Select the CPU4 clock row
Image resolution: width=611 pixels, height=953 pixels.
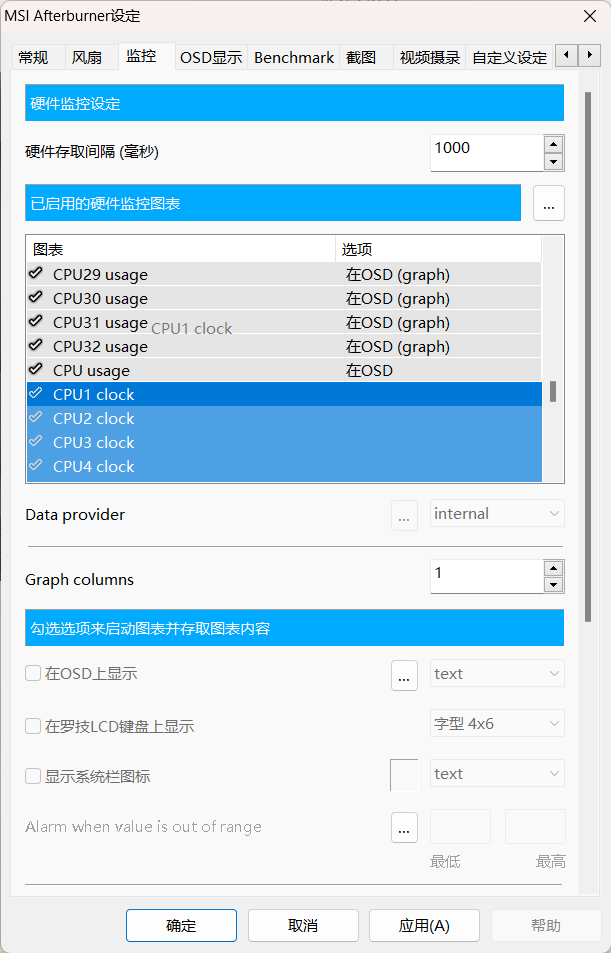[x=284, y=466]
